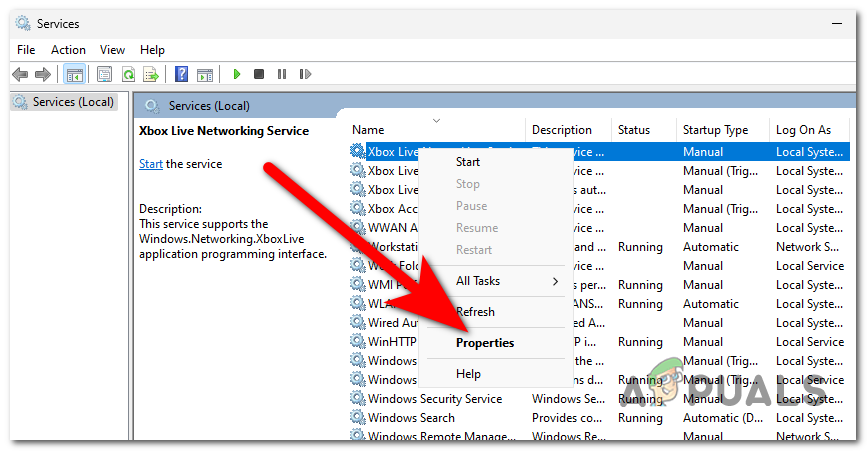The width and height of the screenshot is (867, 451).
Task: Select the Windows Search service row
Action: [x=599, y=417]
